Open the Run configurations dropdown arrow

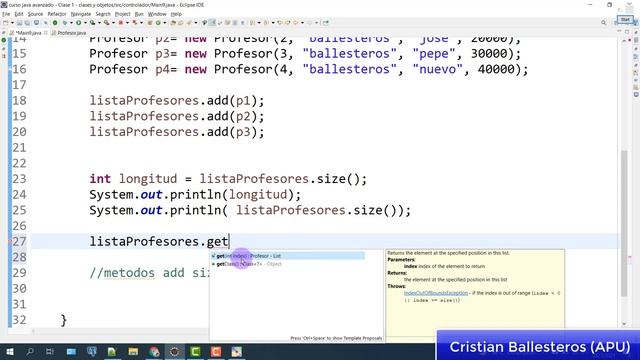pyautogui.click(x=85, y=23)
